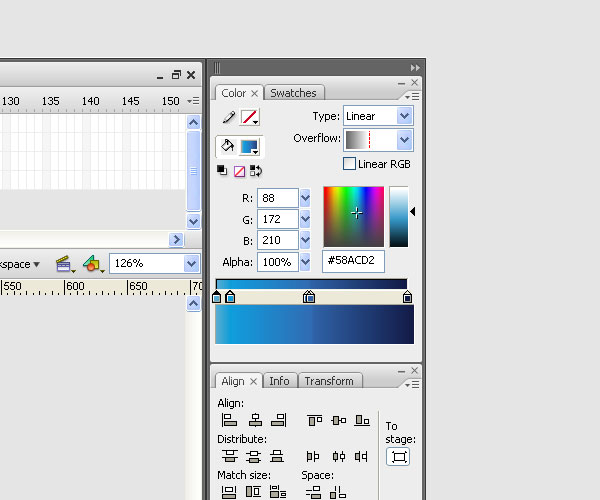Click the Alpha field showing 100%
The image size is (600, 500).
pyautogui.click(x=277, y=262)
